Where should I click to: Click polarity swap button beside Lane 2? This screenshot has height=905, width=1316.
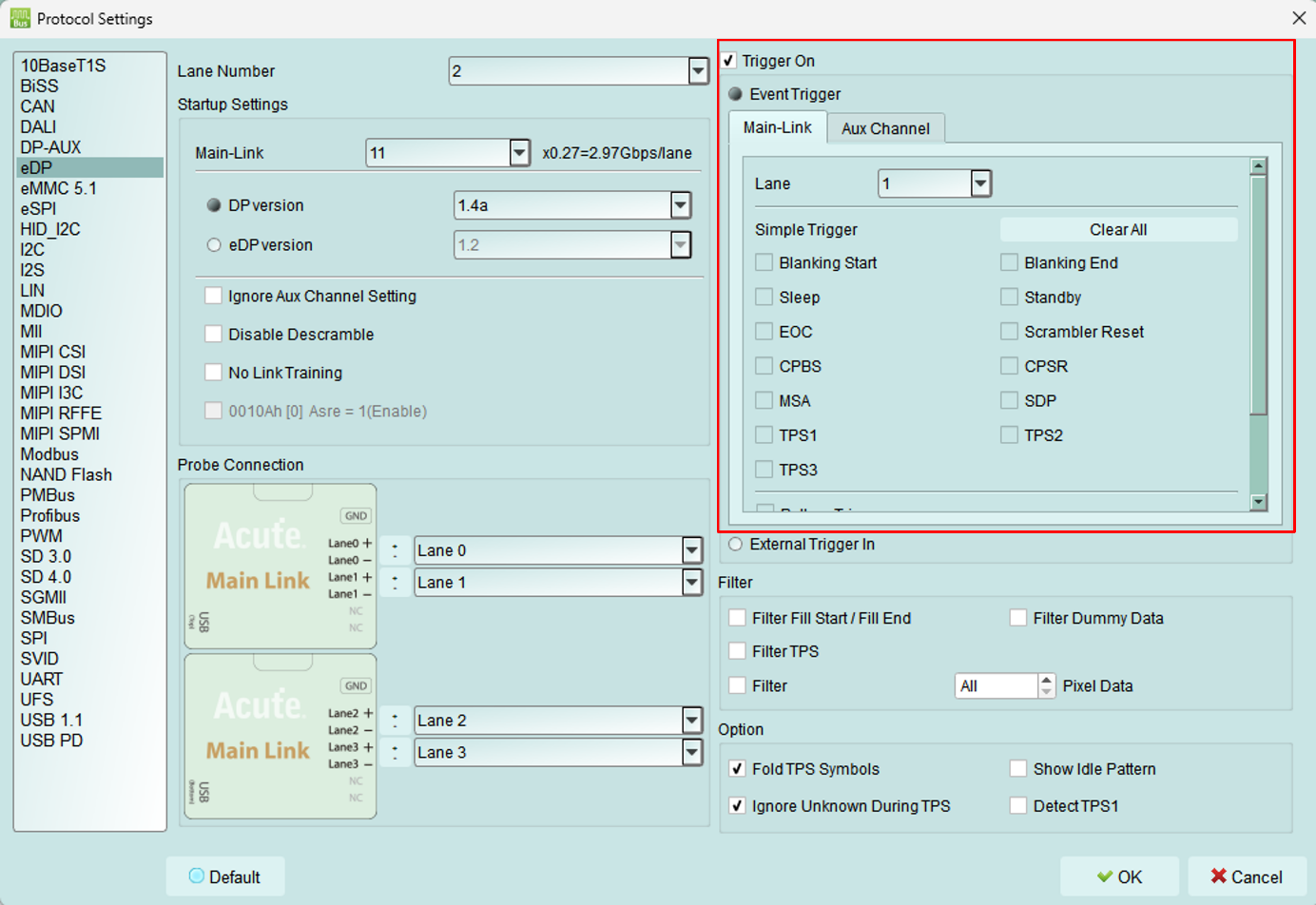point(395,721)
